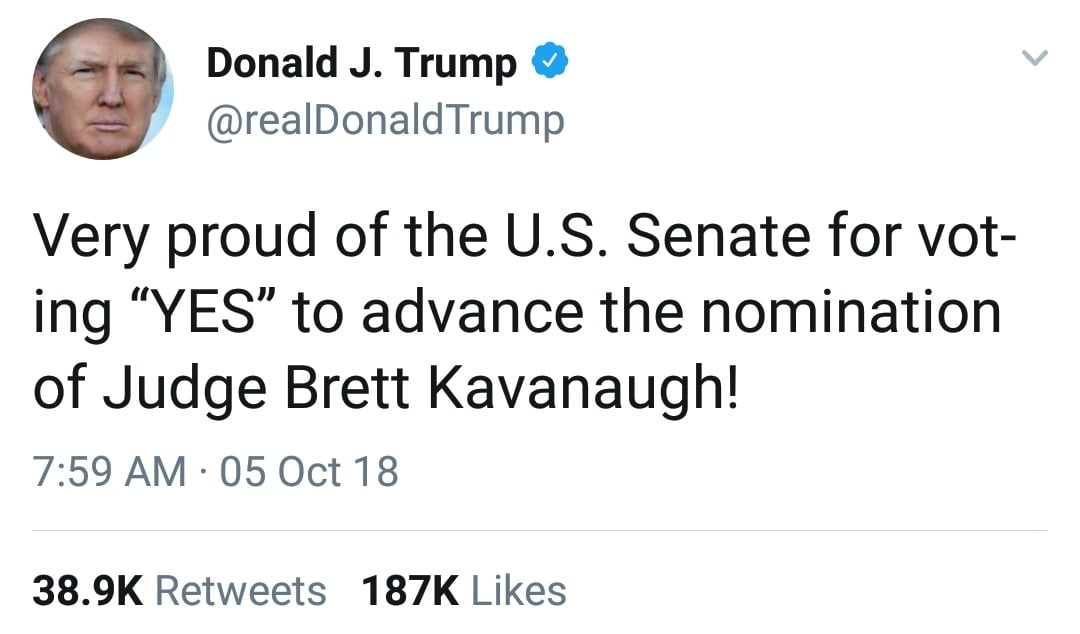Click the display name Donald J. Trump
This screenshot has width=1080, height=634.
coord(361,64)
